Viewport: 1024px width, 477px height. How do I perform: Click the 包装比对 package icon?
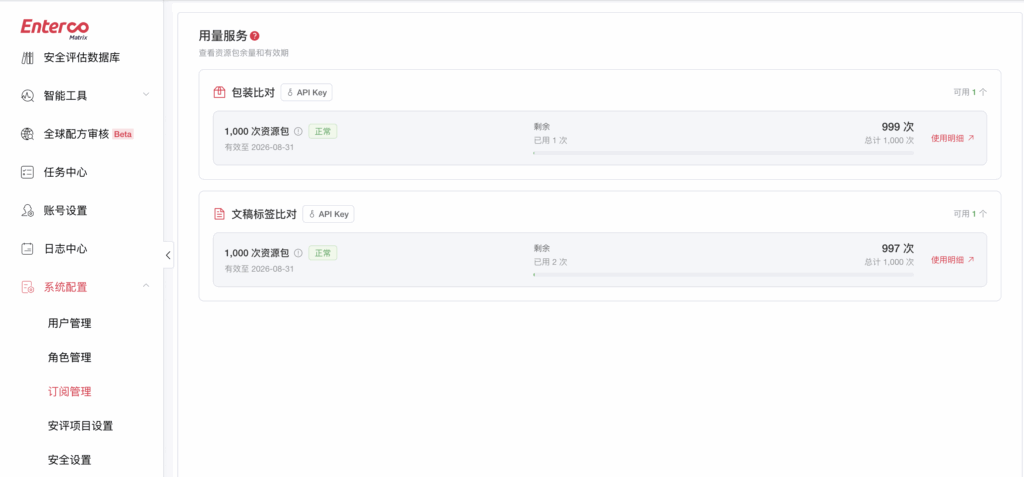point(219,93)
